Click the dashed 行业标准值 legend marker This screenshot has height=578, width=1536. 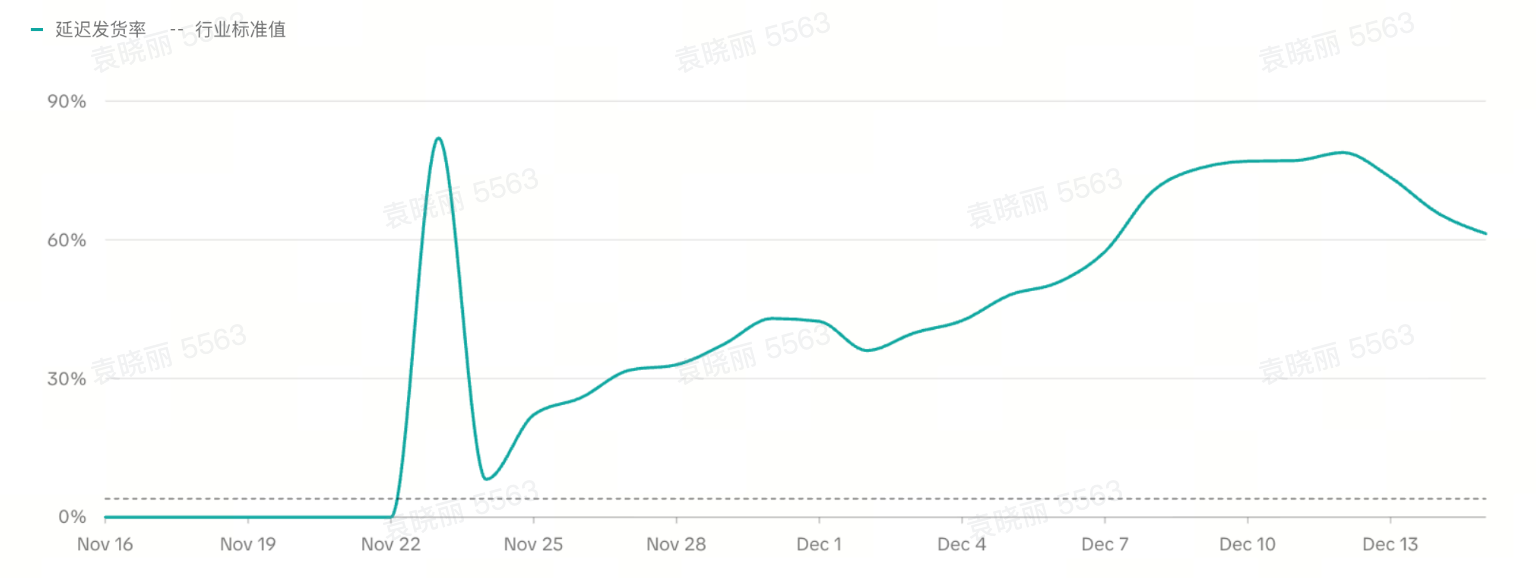click(177, 30)
